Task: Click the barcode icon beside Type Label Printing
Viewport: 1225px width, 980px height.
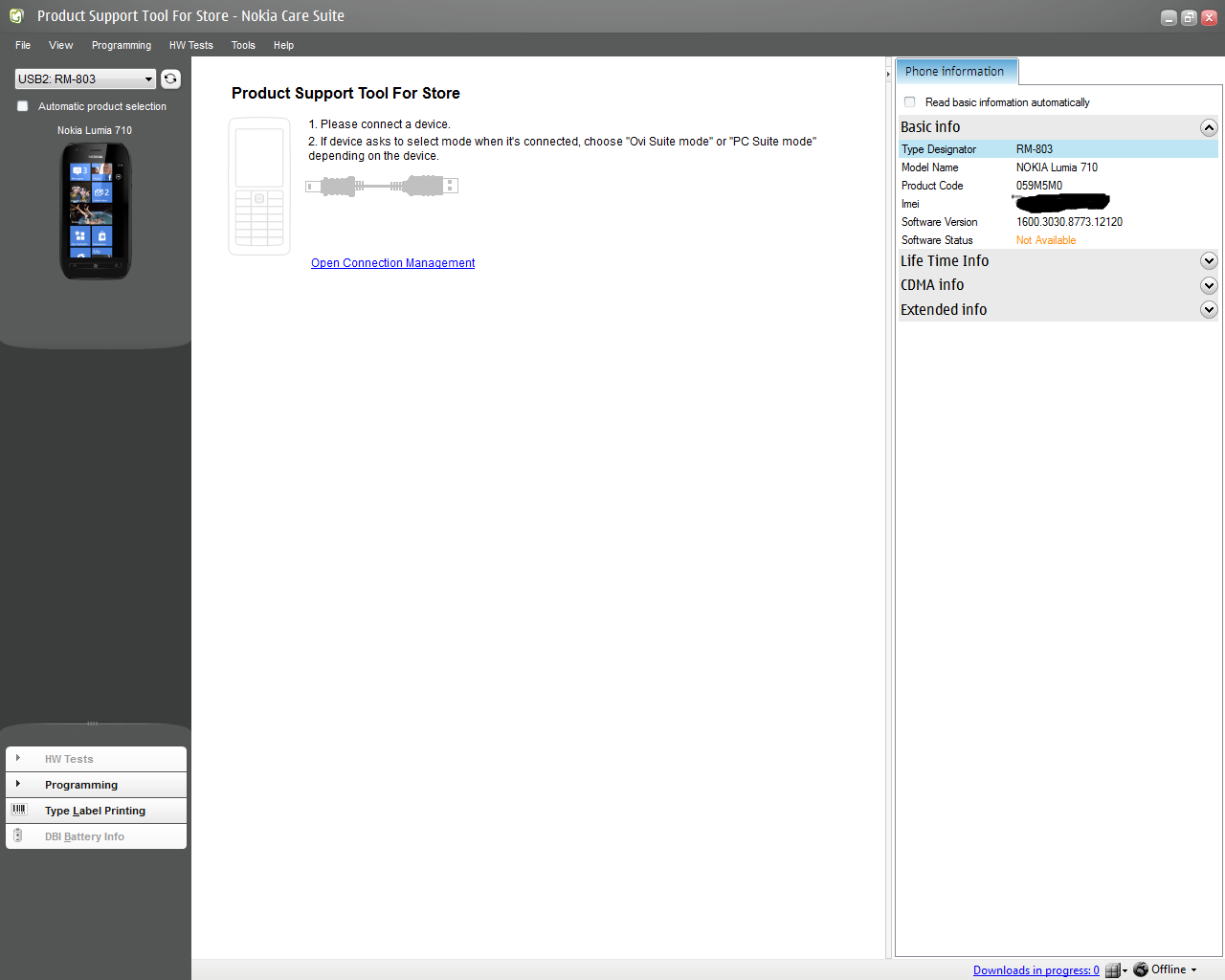Action: (19, 810)
